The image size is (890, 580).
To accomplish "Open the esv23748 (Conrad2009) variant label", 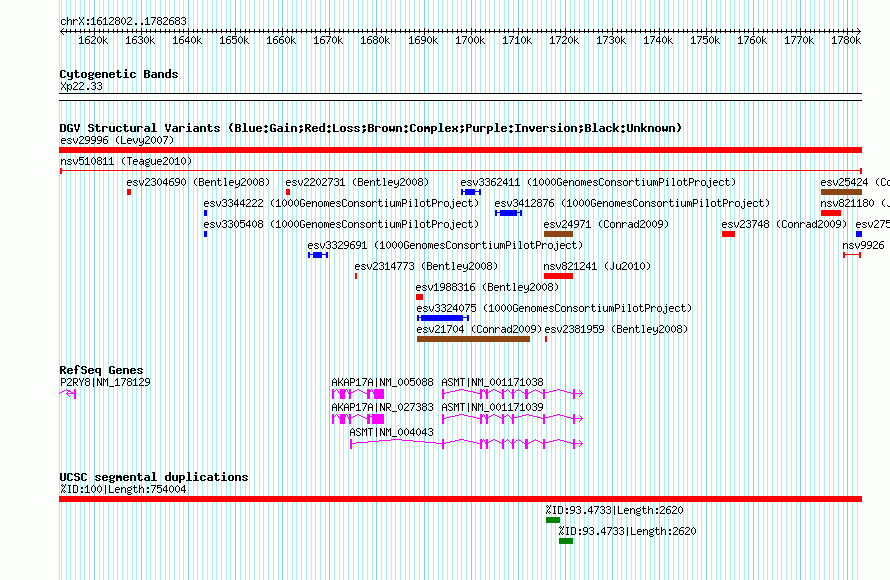I will pos(784,224).
